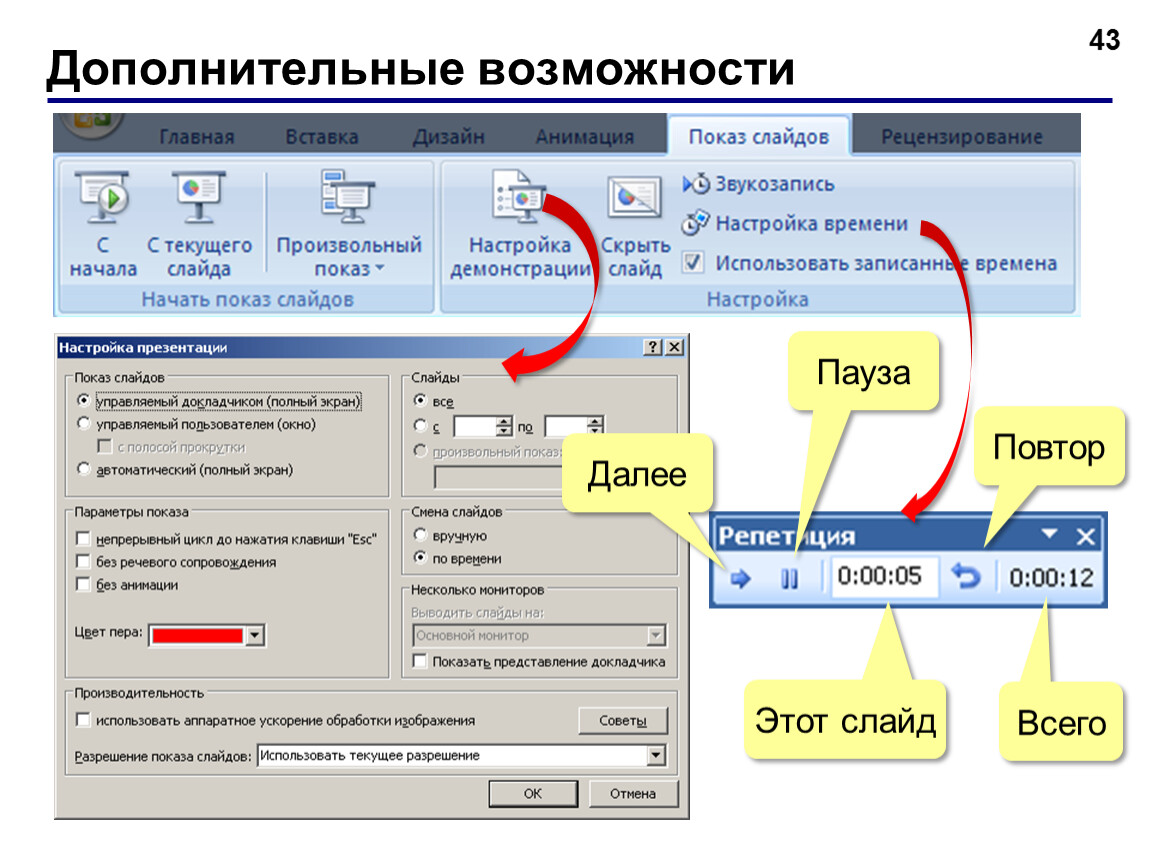Close Настройка презентации dialog

(675, 347)
